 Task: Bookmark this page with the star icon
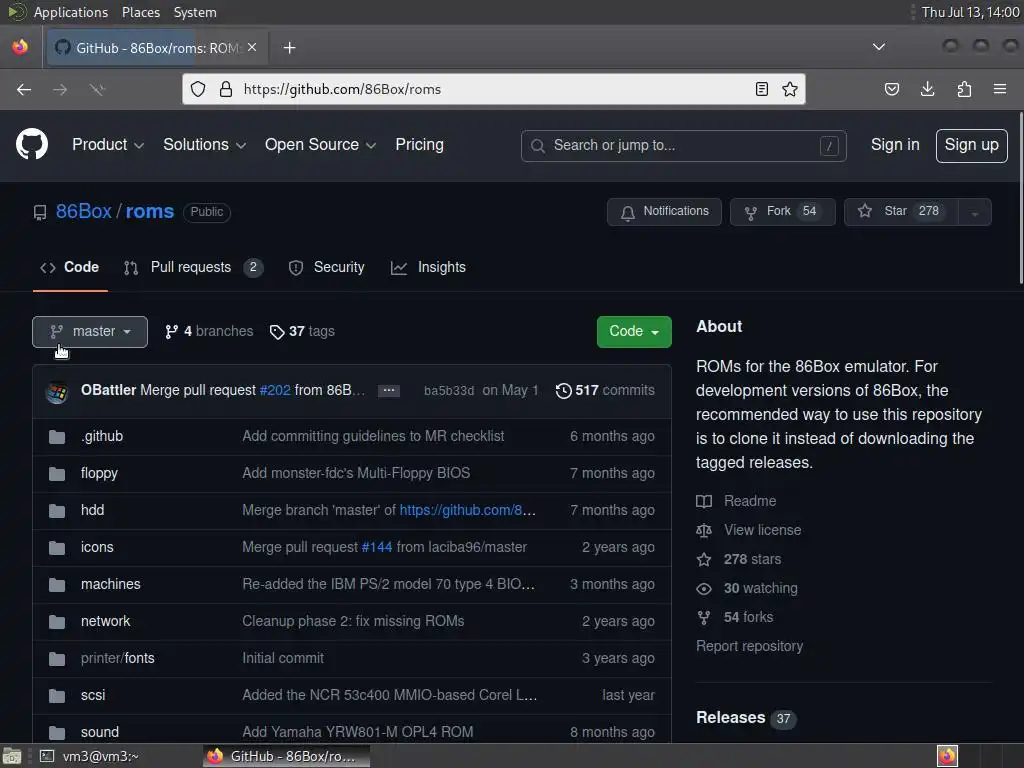point(790,89)
